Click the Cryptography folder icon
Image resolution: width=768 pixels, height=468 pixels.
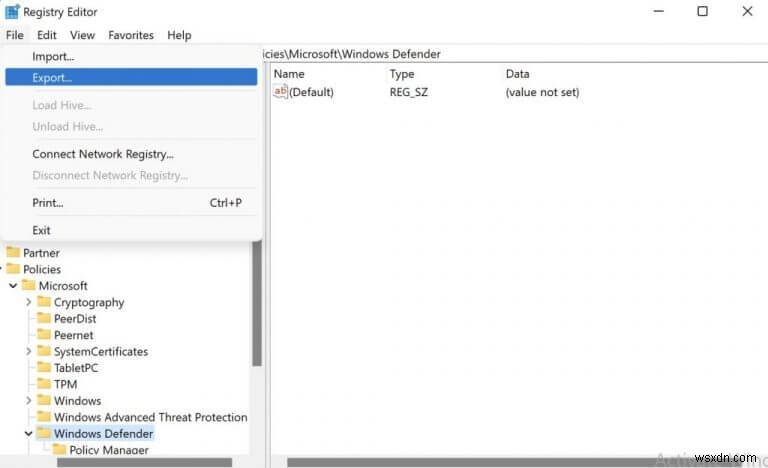(x=44, y=302)
